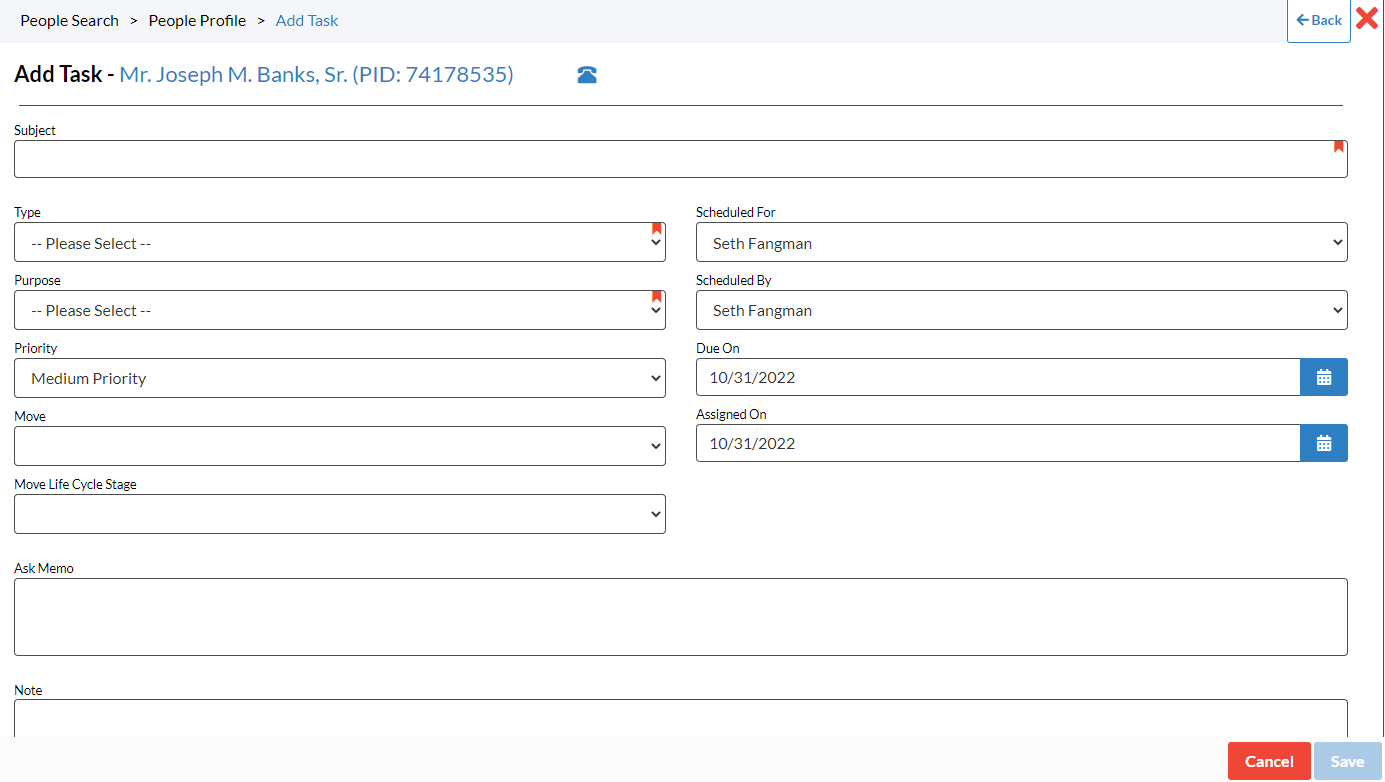Open the Move dropdown

point(340,446)
